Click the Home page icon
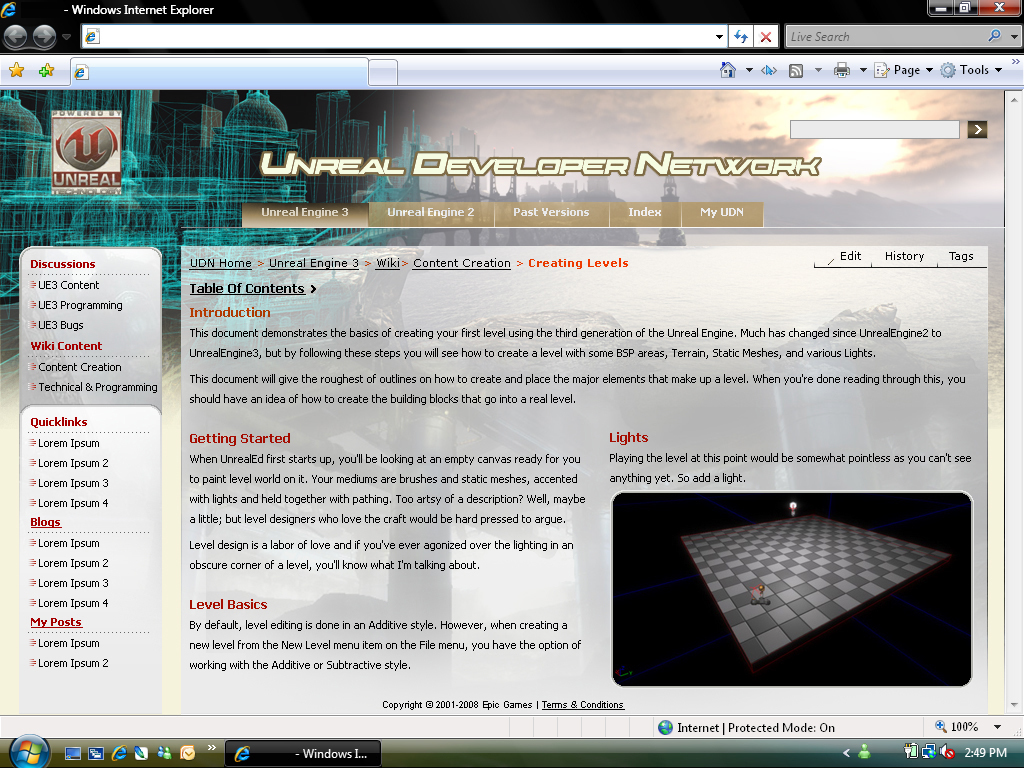This screenshot has height=768, width=1024. pyautogui.click(x=728, y=70)
